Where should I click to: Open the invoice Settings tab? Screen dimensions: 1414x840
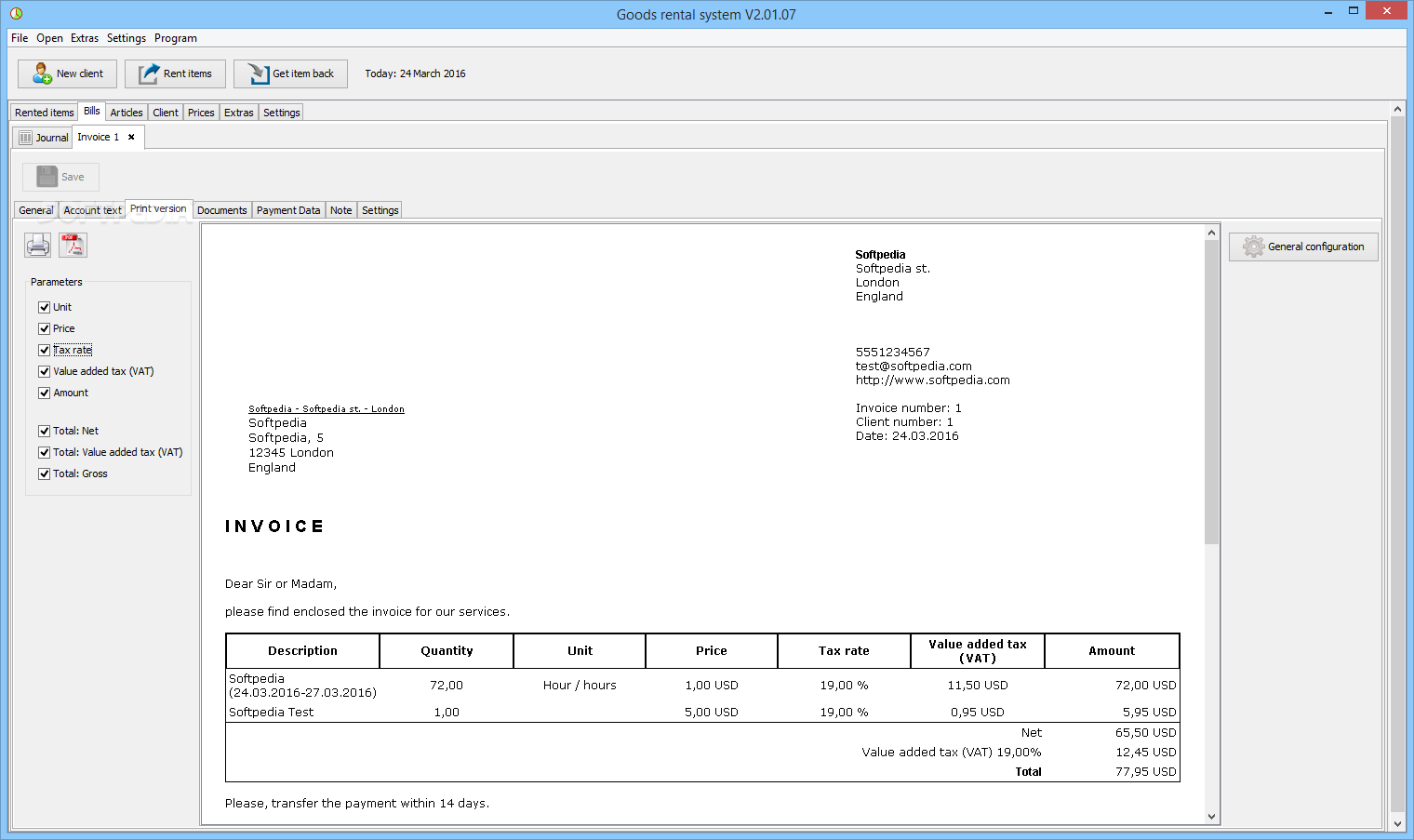click(x=380, y=210)
